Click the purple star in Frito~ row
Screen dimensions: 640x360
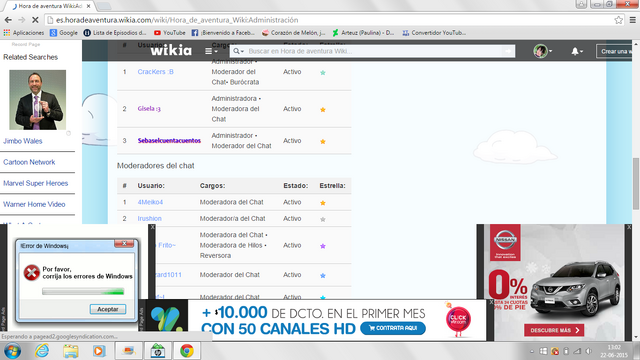coord(323,246)
